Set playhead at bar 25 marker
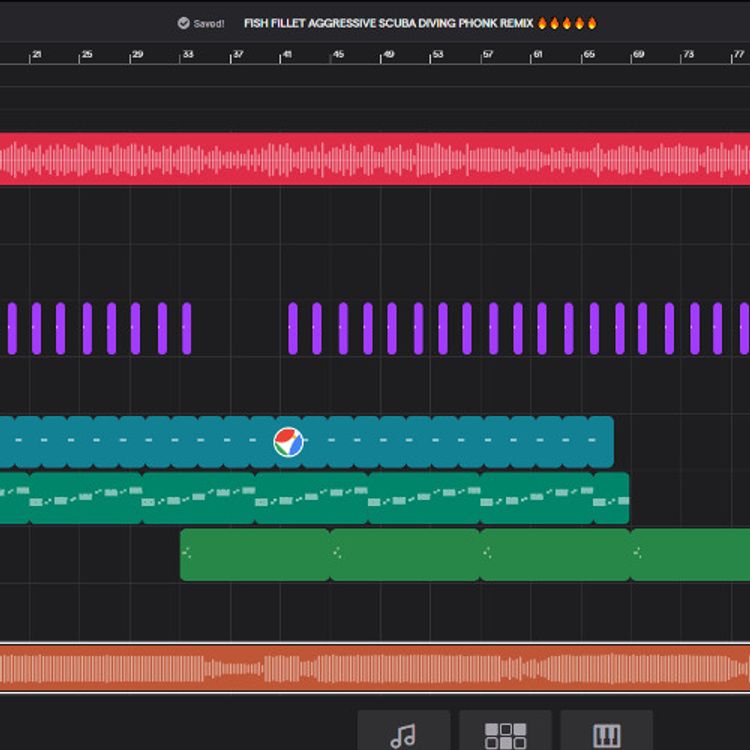The height and width of the screenshot is (750, 750). click(x=86, y=55)
